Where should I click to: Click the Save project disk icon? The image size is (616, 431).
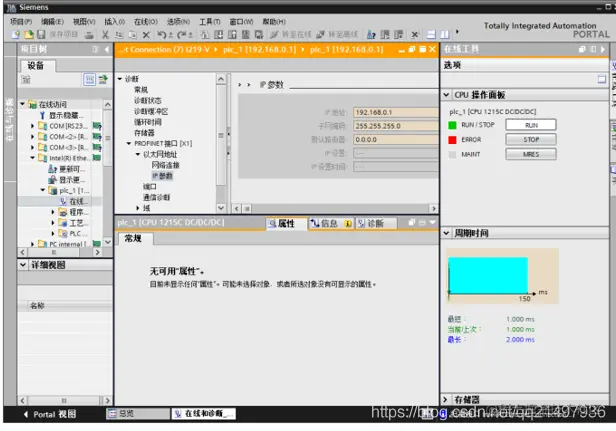41,35
